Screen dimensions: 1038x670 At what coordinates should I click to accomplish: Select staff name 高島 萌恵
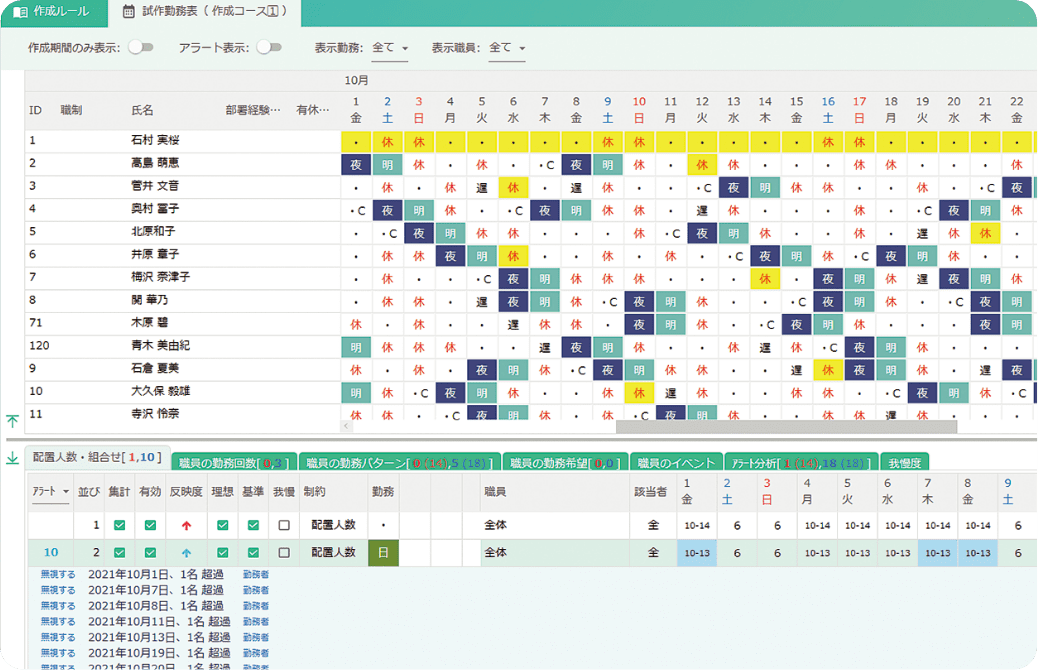click(156, 163)
